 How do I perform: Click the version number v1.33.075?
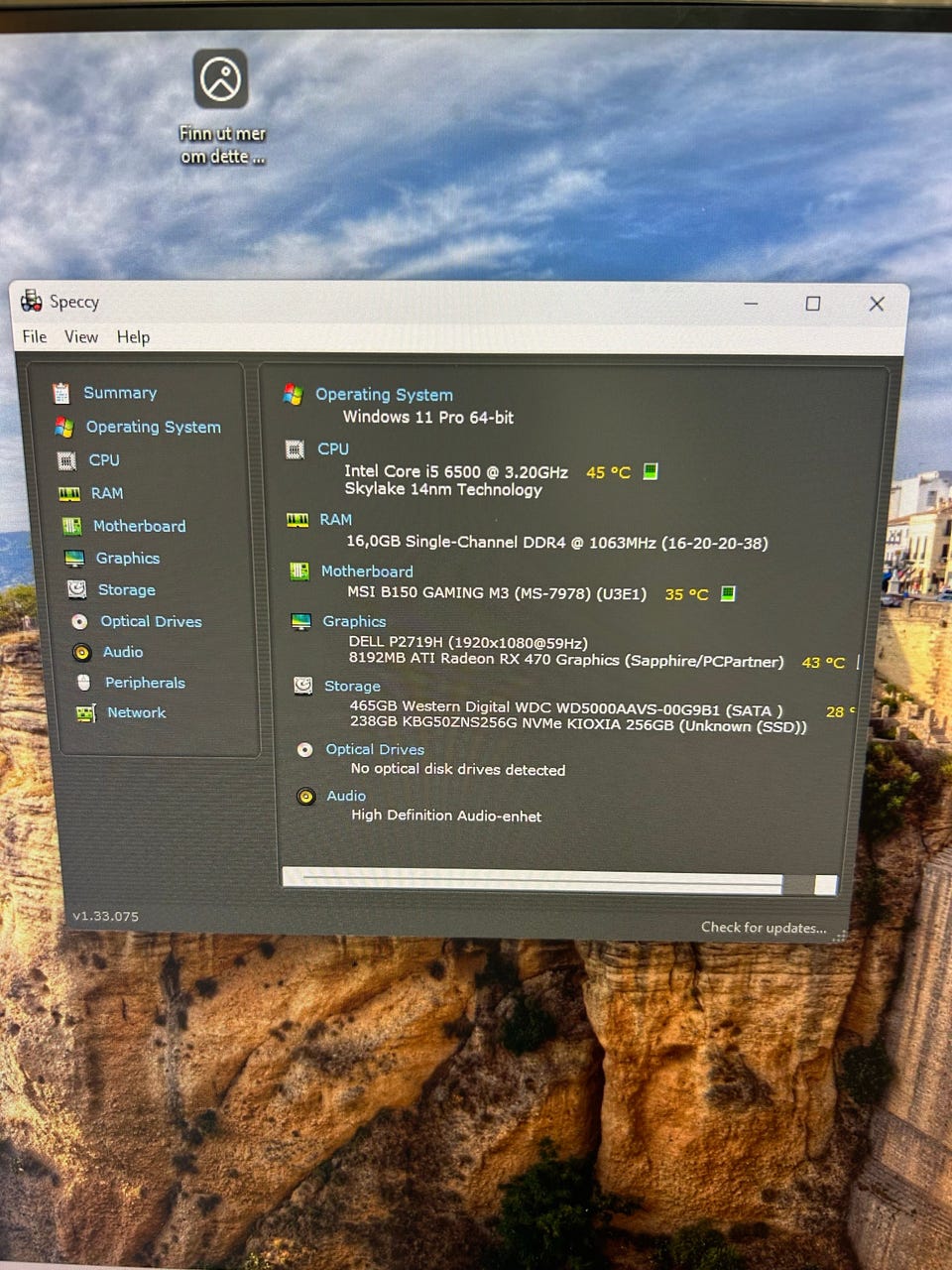[105, 916]
